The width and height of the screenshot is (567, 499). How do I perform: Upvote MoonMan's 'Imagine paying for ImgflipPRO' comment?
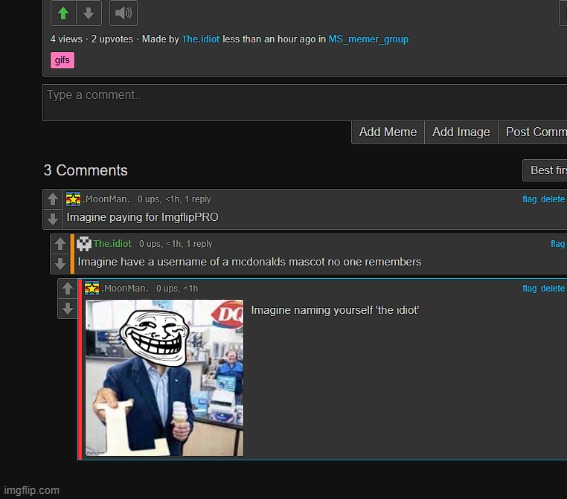click(53, 199)
